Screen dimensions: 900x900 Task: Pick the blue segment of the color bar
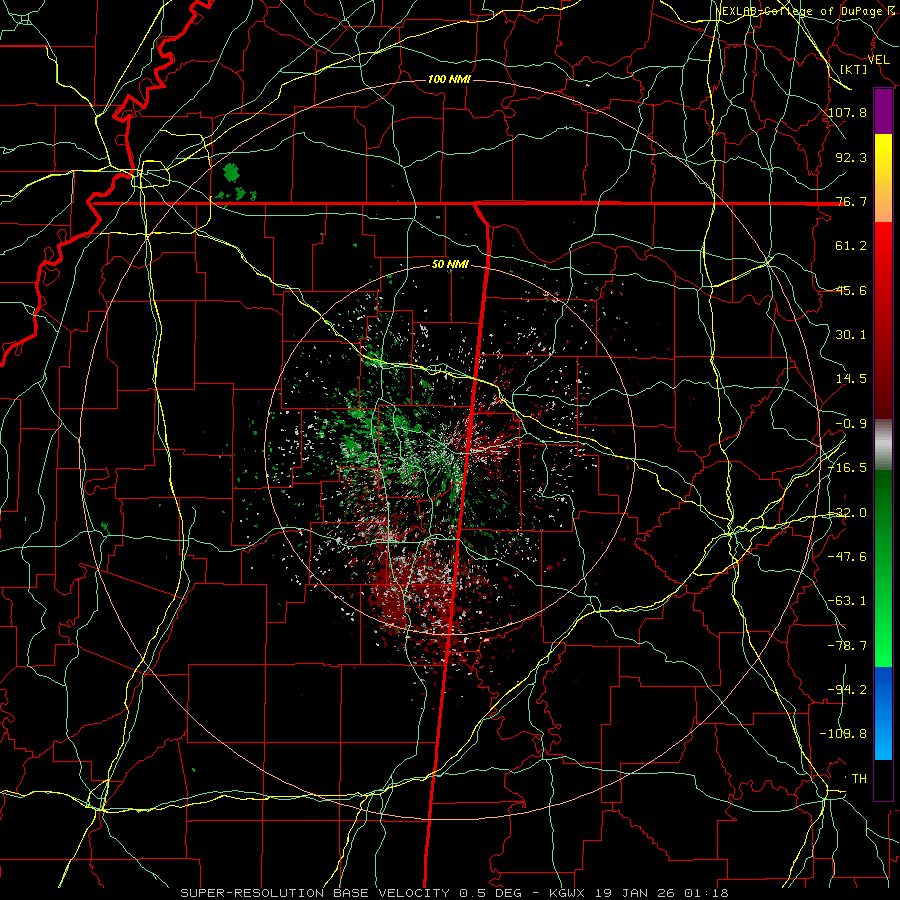(x=883, y=713)
